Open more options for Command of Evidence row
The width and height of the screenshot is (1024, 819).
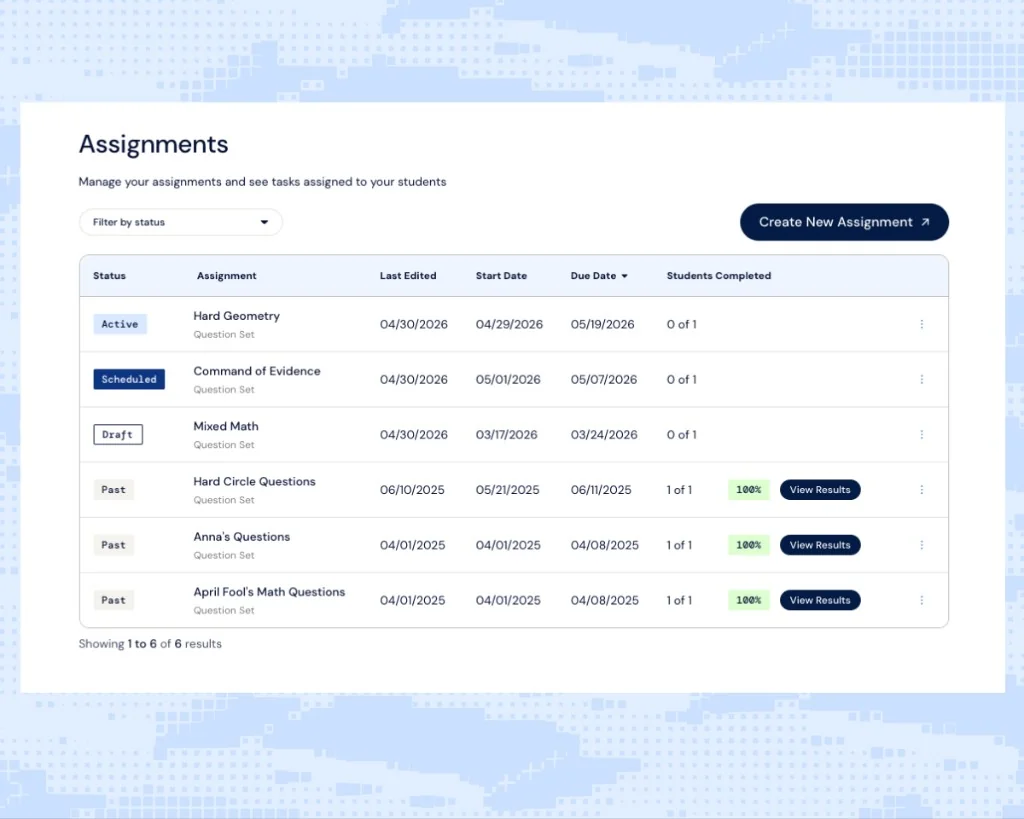(921, 379)
